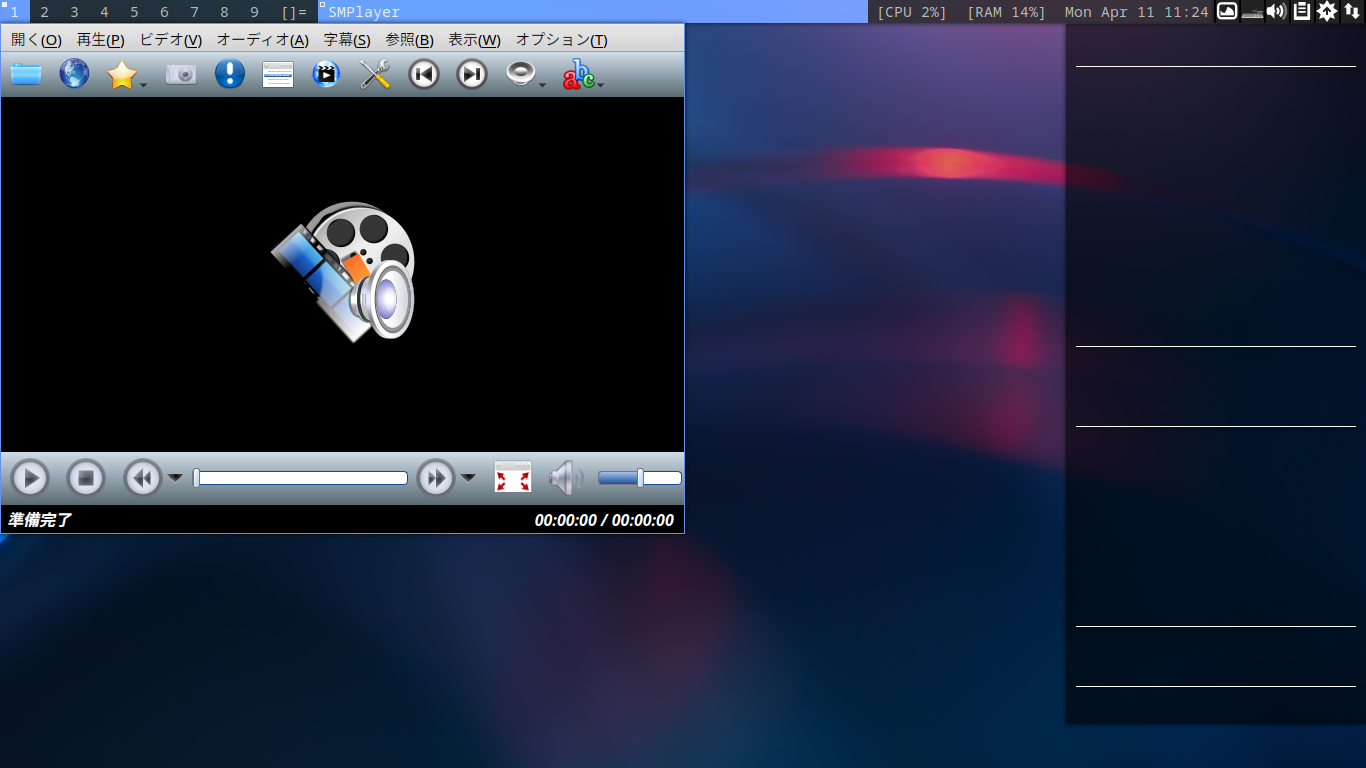Click the SMPlayer title in the top bar

[x=364, y=12]
